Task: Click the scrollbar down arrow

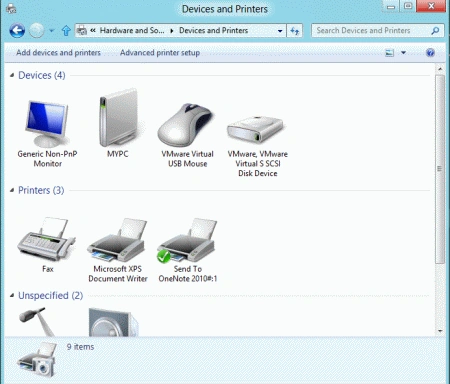Action: coord(440,331)
